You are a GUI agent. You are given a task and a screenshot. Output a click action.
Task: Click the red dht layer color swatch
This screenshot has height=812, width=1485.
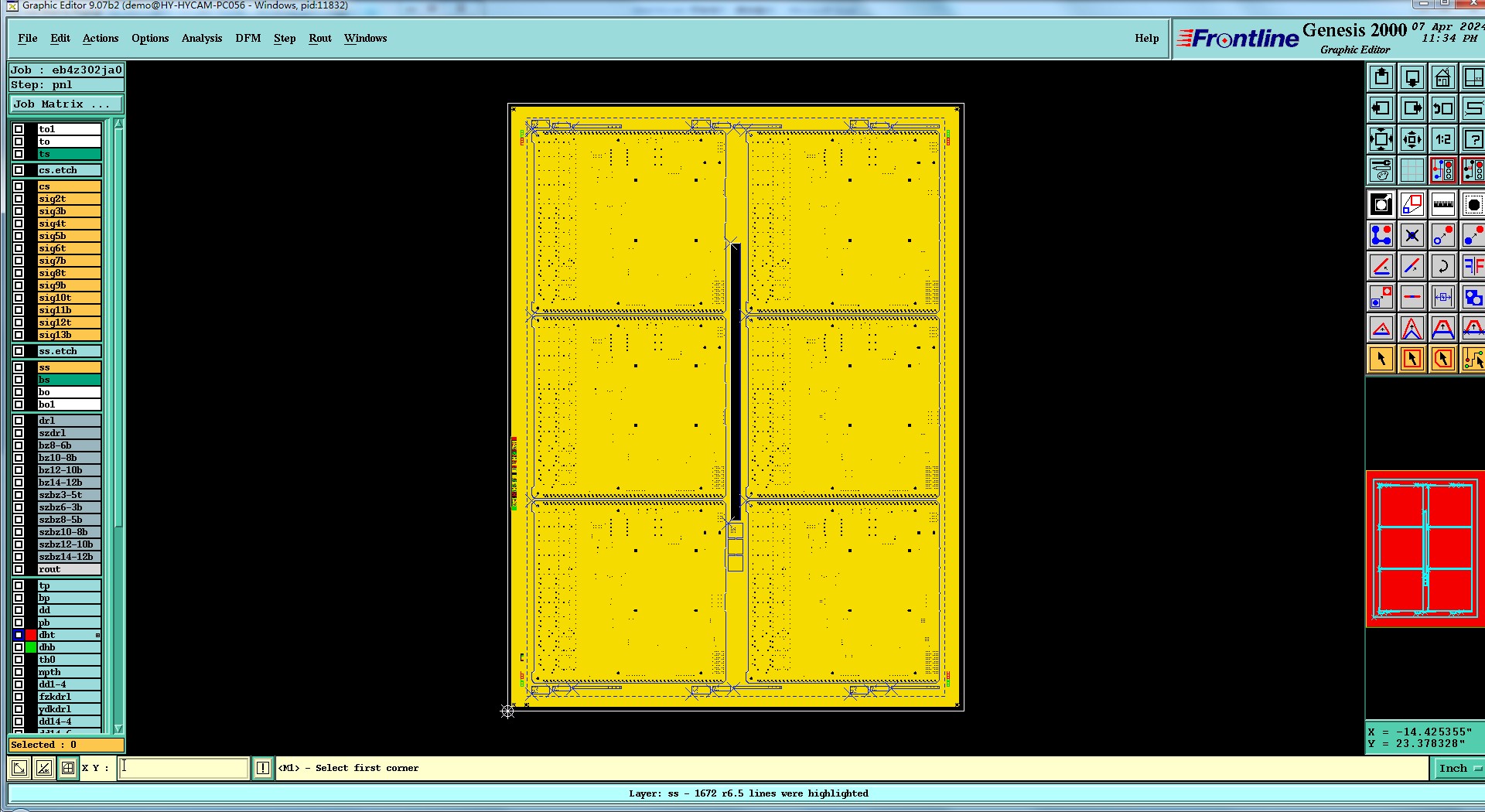click(31, 635)
